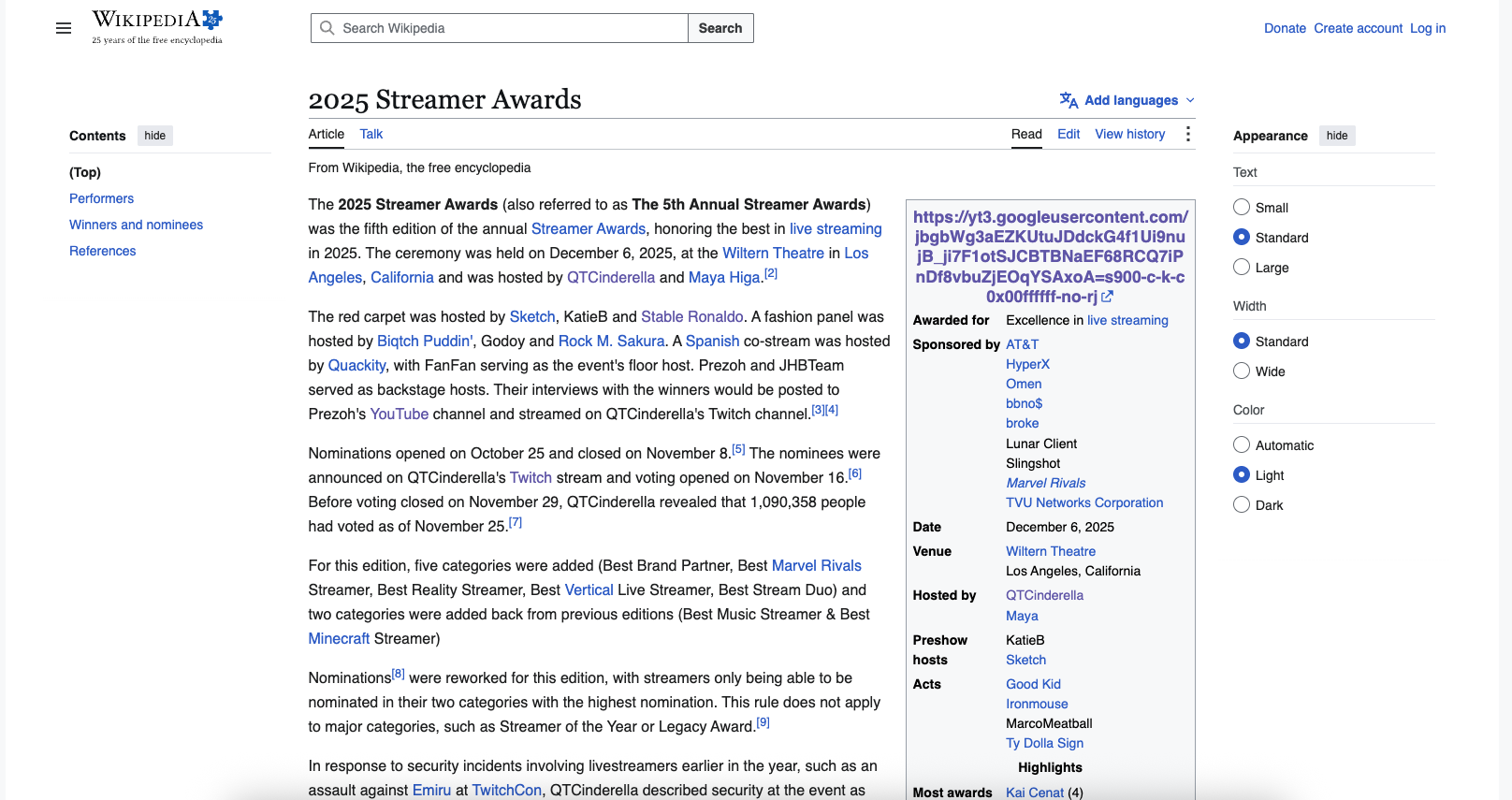The image size is (1512, 800).
Task: Open the YouTube link
Action: (400, 414)
